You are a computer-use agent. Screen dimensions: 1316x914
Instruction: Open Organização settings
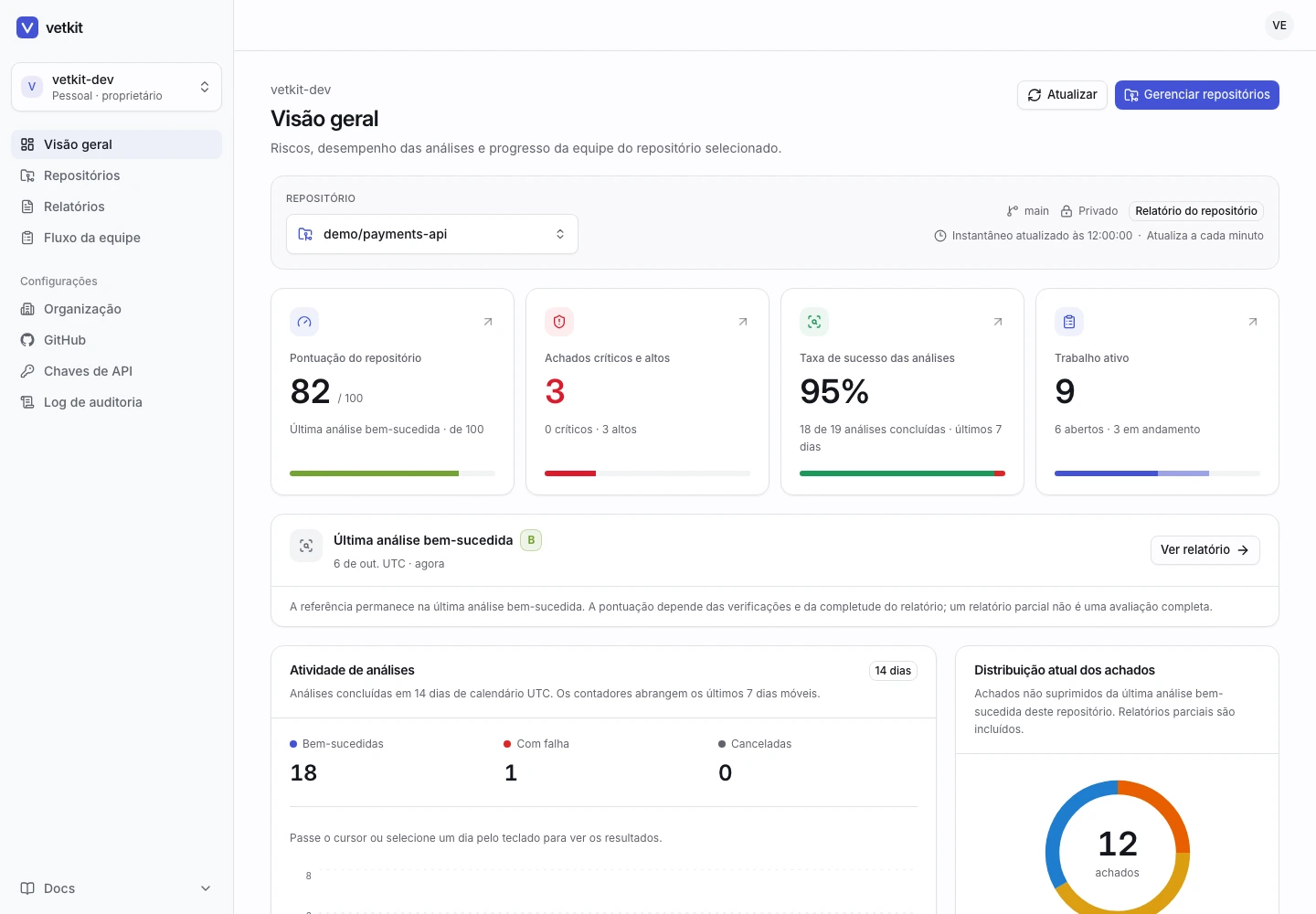[x=116, y=309]
